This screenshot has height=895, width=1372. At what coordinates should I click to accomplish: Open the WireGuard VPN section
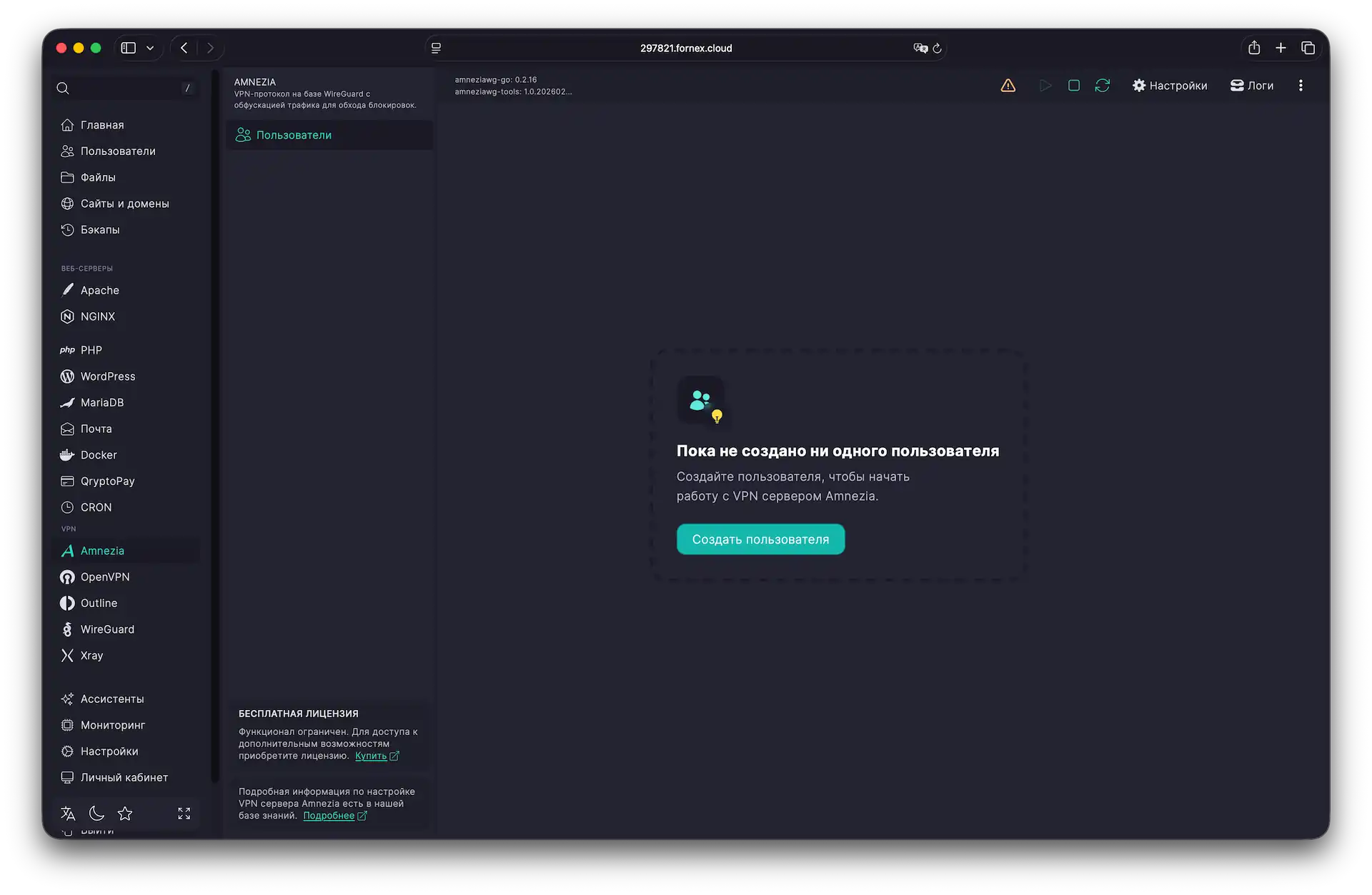[x=107, y=629]
